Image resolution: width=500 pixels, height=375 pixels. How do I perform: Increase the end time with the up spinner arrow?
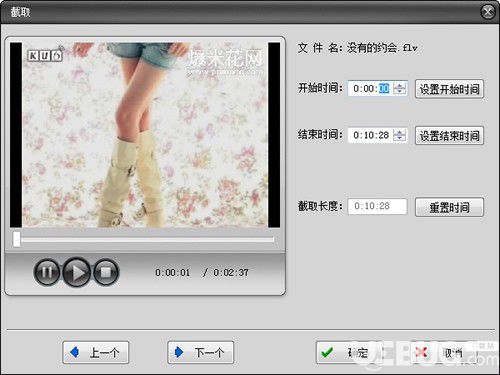[x=399, y=132]
